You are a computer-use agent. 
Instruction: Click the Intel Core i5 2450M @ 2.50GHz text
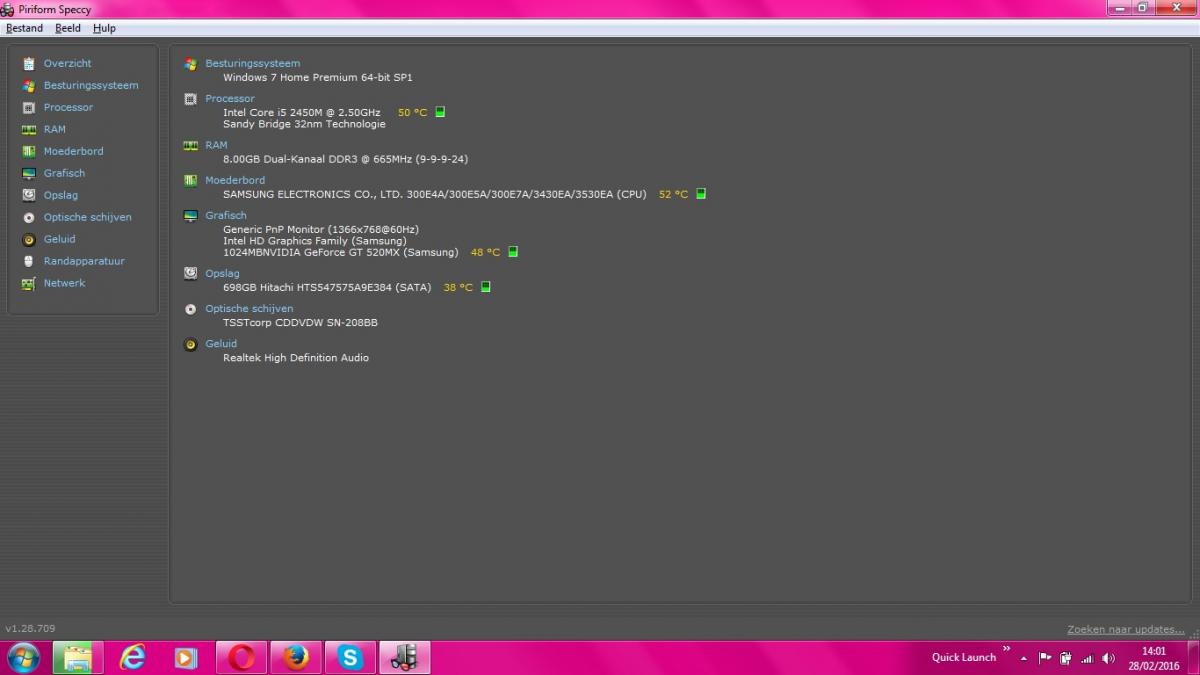coord(301,112)
